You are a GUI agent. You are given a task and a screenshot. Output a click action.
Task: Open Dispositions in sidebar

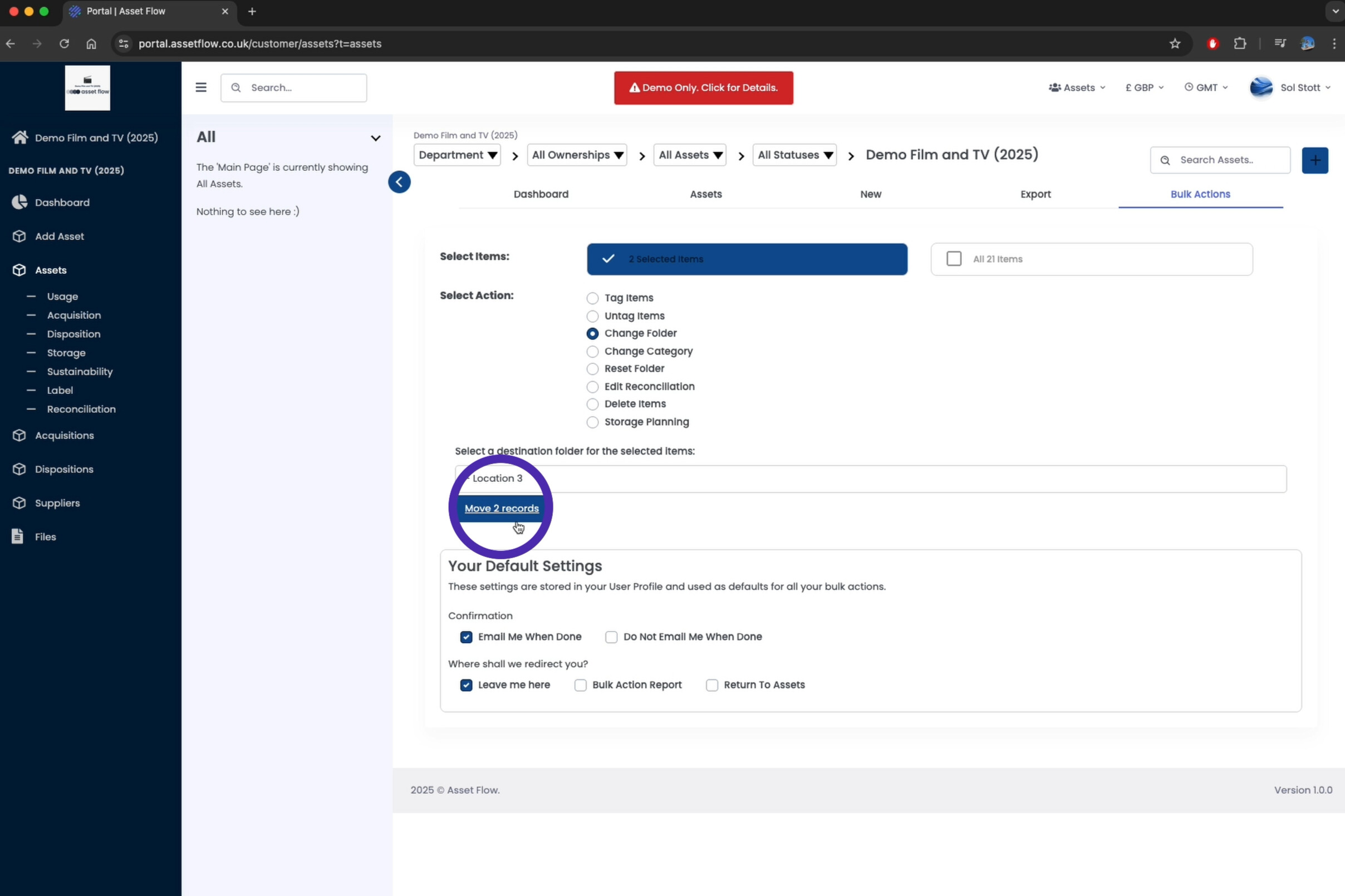(64, 469)
